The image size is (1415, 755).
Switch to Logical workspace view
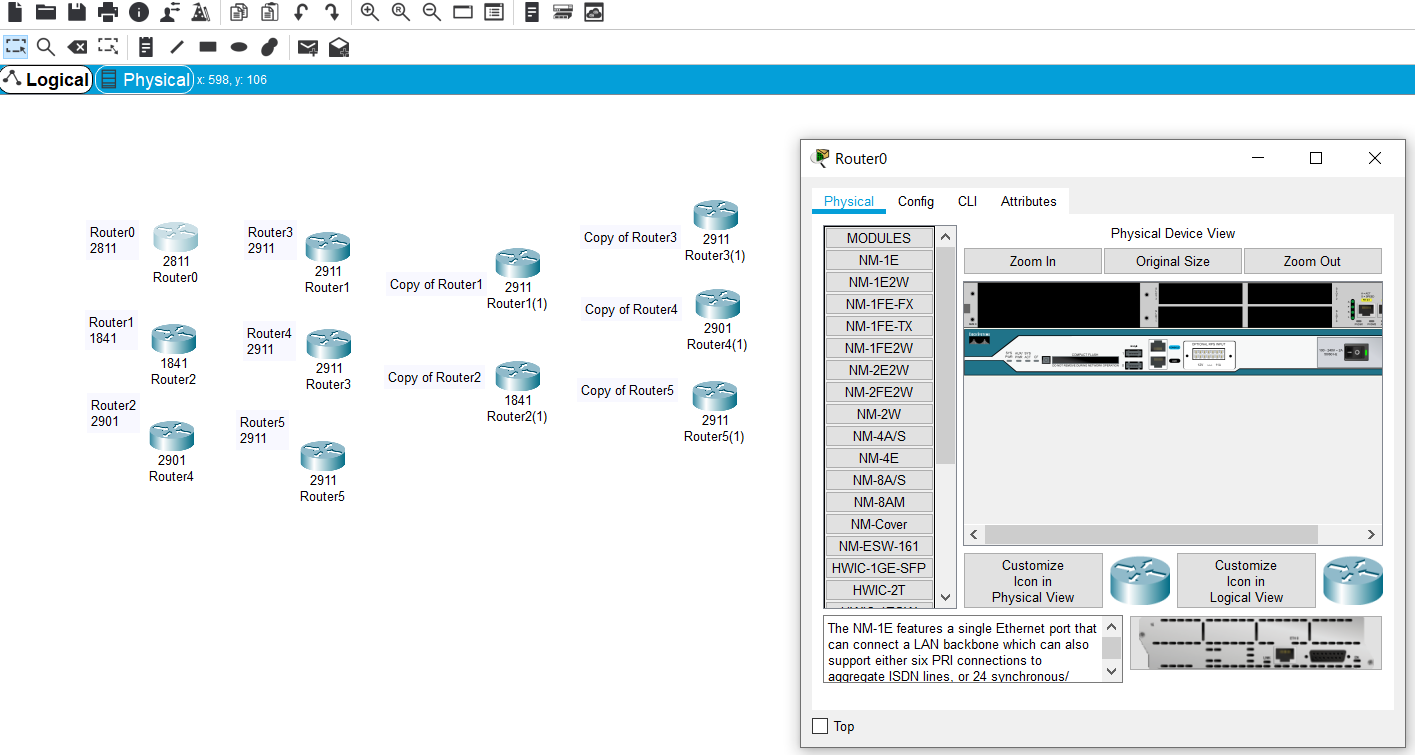46,80
